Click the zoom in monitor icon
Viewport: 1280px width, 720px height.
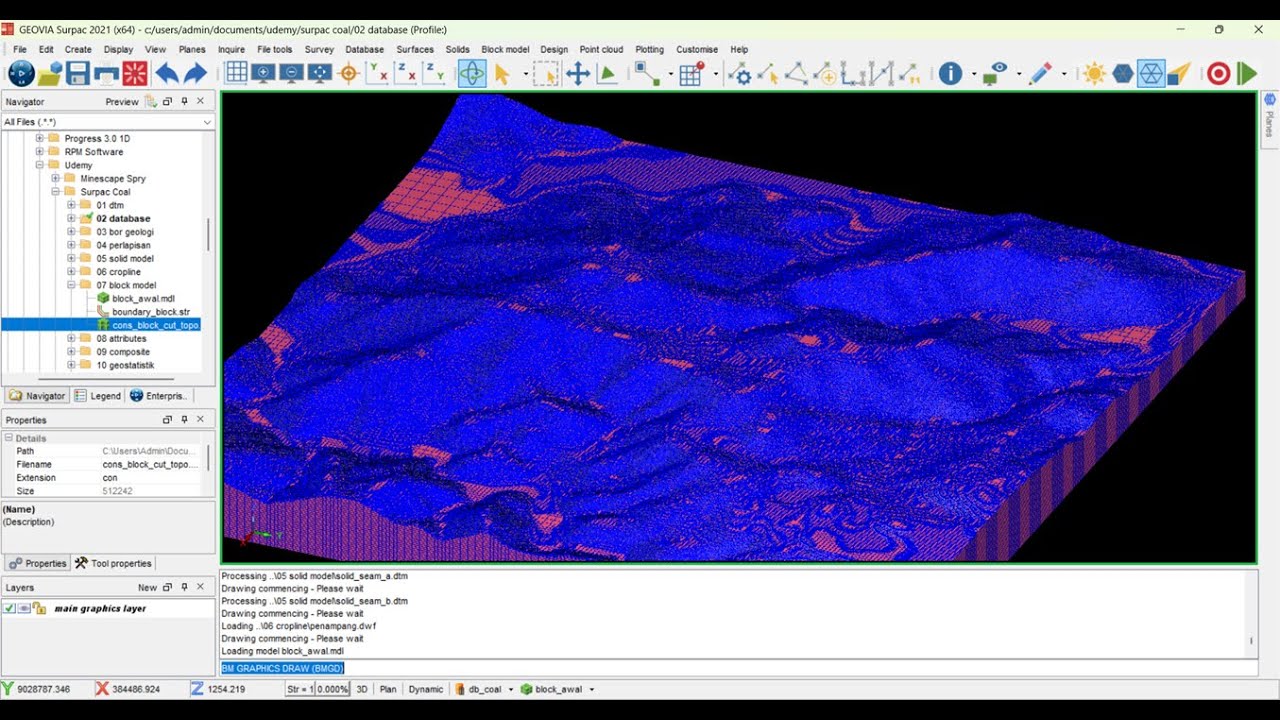tap(264, 73)
